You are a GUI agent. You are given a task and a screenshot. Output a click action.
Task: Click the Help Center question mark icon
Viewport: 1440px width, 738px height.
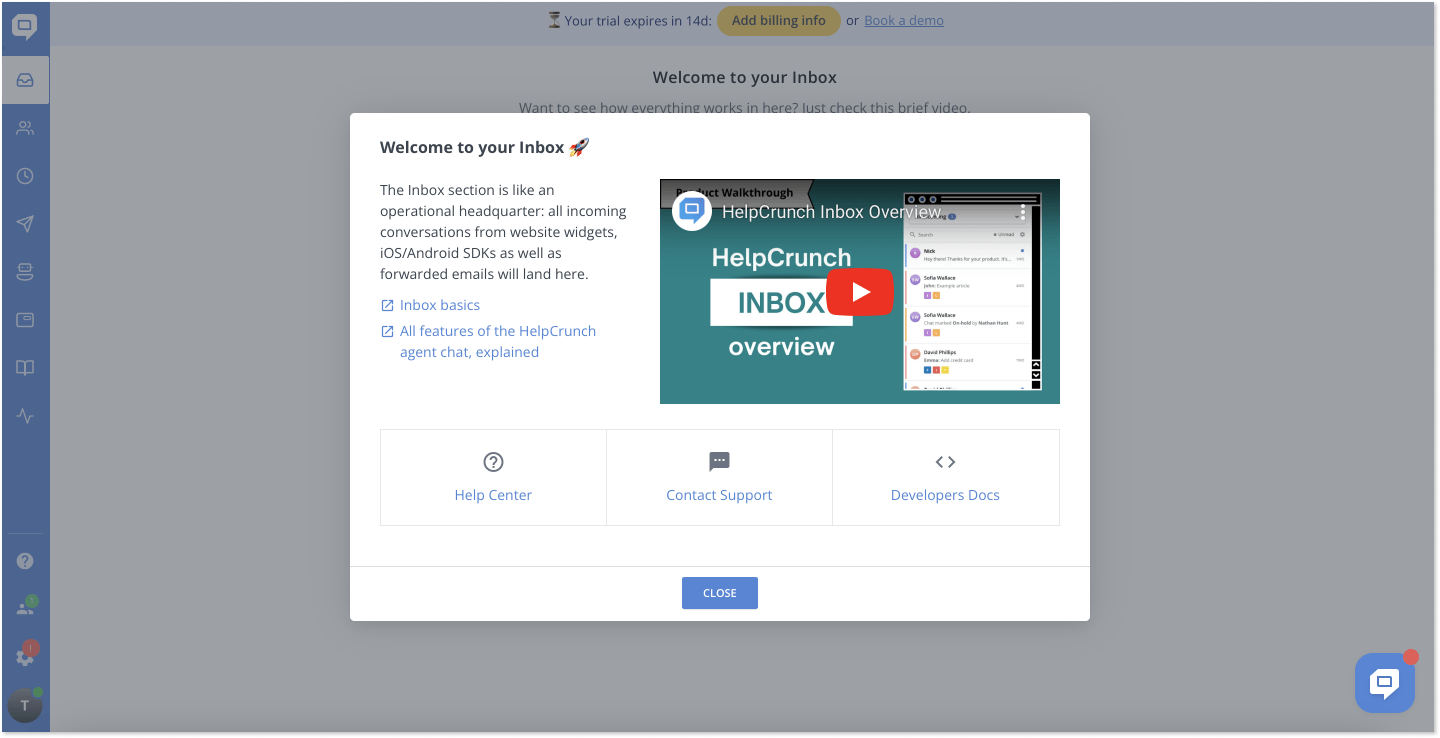[493, 462]
